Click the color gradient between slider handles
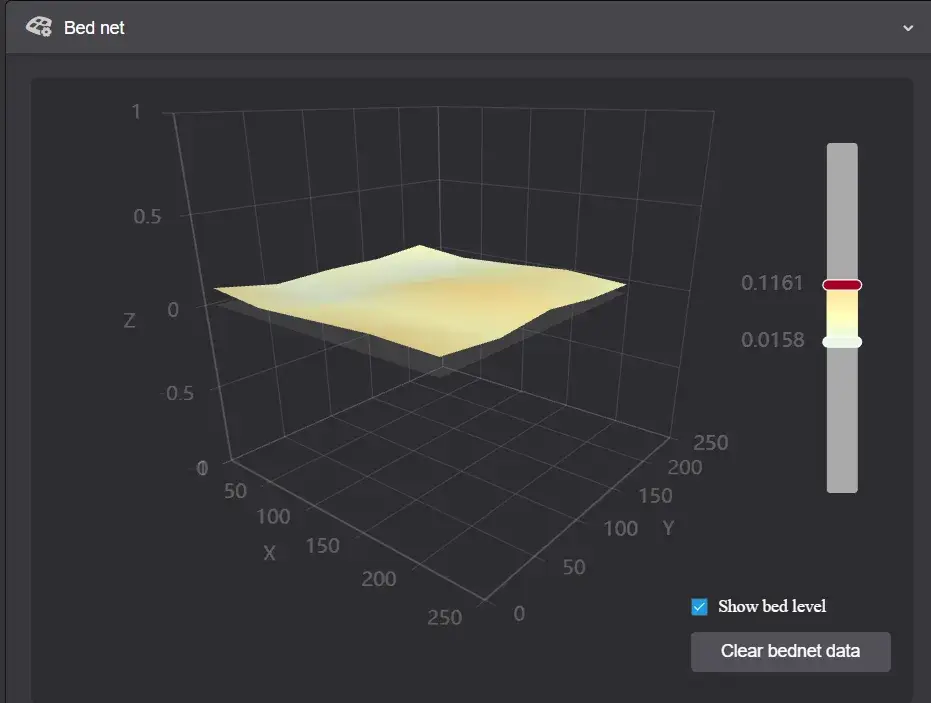The height and width of the screenshot is (703, 931). point(842,314)
